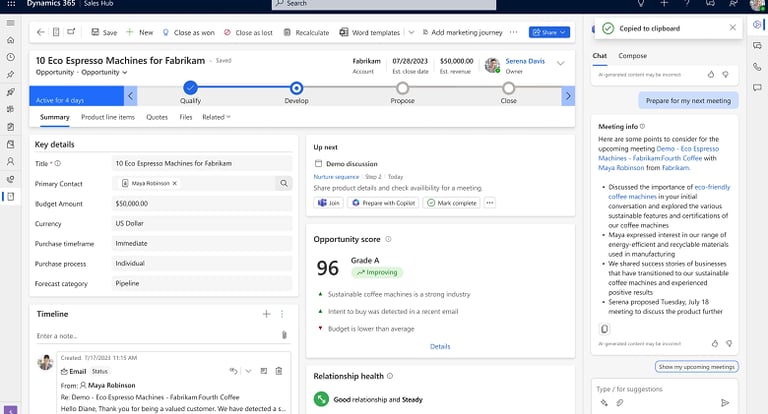Click the global Search box
This screenshot has height=414, width=768.
click(384, 4)
